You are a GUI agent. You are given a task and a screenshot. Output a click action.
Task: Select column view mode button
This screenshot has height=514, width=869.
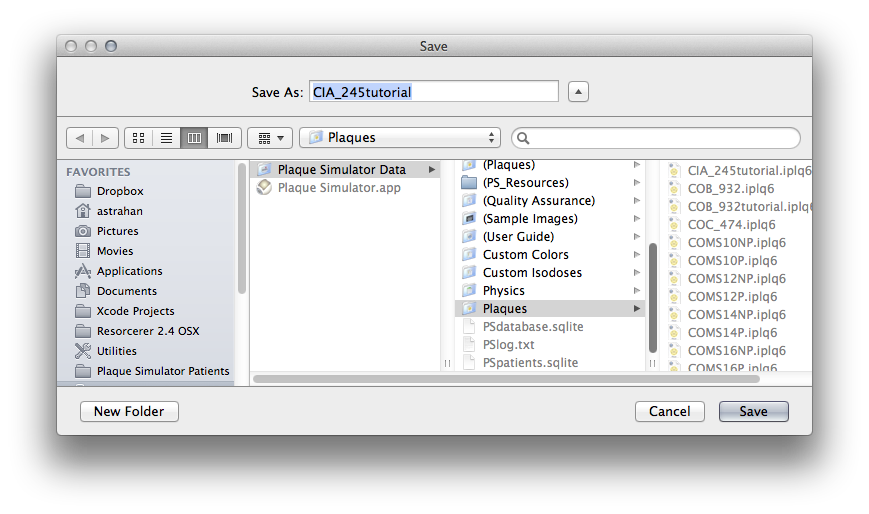click(x=195, y=138)
